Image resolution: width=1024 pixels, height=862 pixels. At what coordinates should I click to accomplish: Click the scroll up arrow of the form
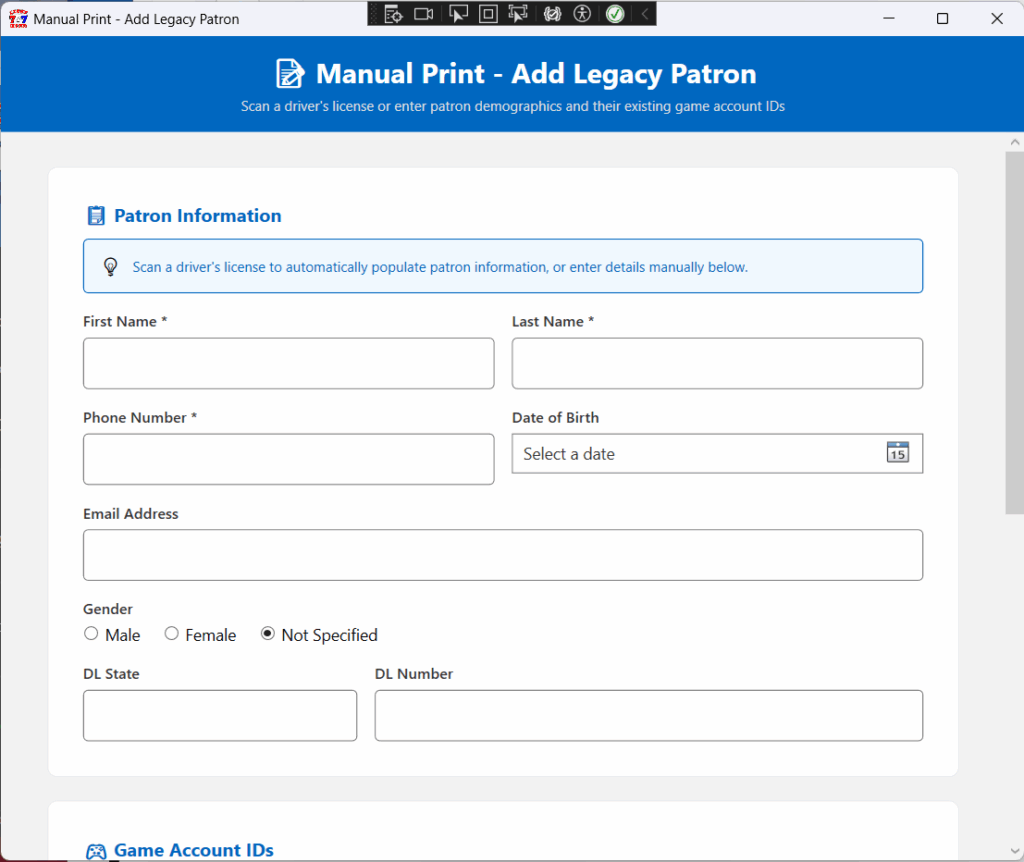pyautogui.click(x=1014, y=142)
